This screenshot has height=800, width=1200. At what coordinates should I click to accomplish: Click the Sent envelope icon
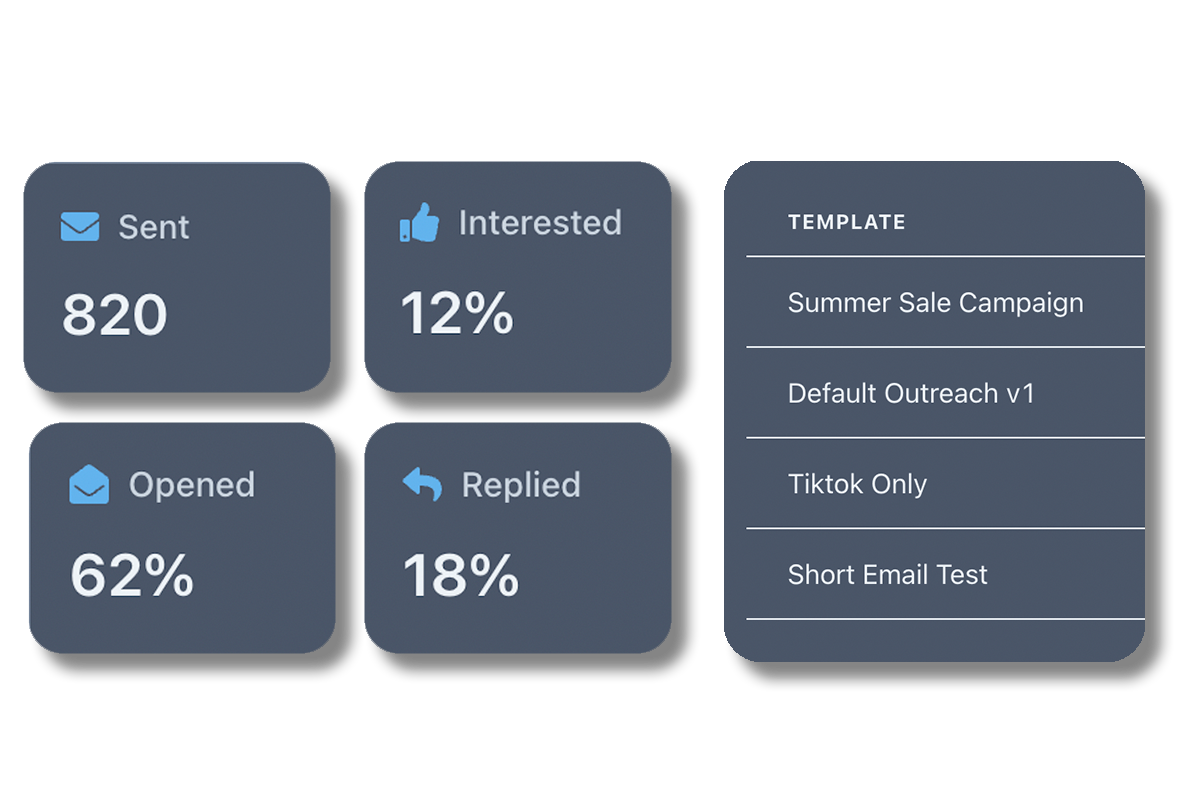[80, 227]
